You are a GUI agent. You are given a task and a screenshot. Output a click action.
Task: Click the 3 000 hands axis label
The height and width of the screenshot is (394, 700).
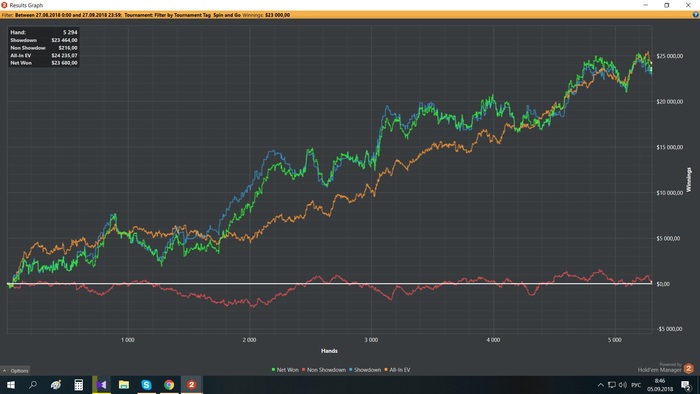click(371, 340)
